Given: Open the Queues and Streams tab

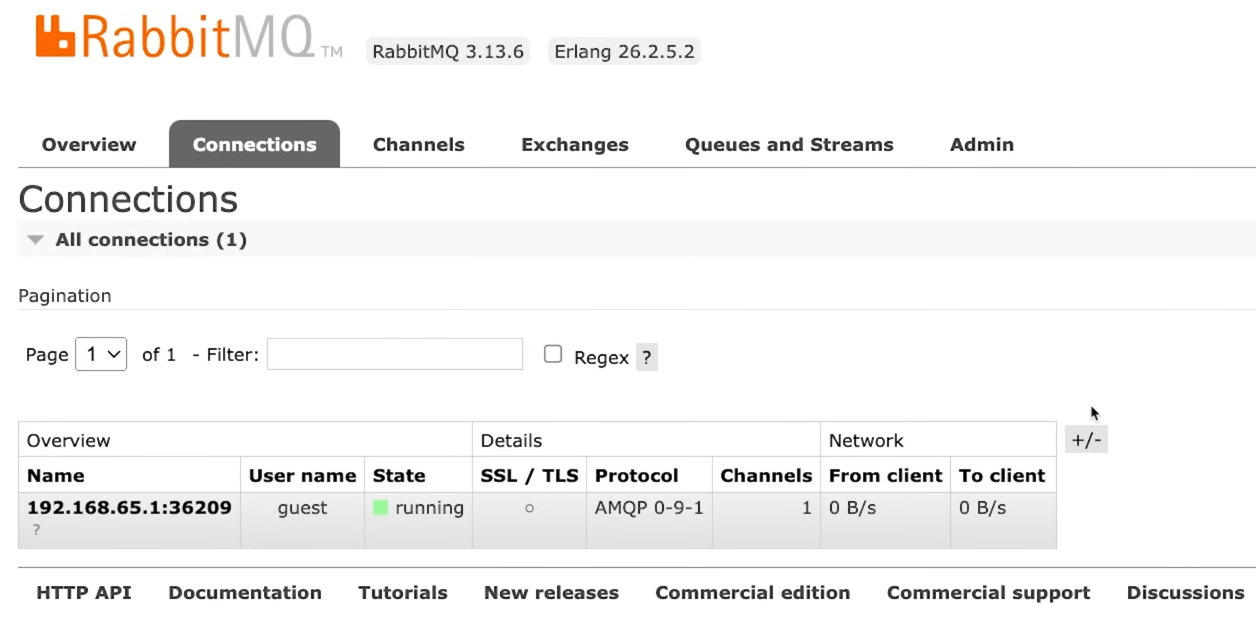Looking at the screenshot, I should tap(789, 145).
